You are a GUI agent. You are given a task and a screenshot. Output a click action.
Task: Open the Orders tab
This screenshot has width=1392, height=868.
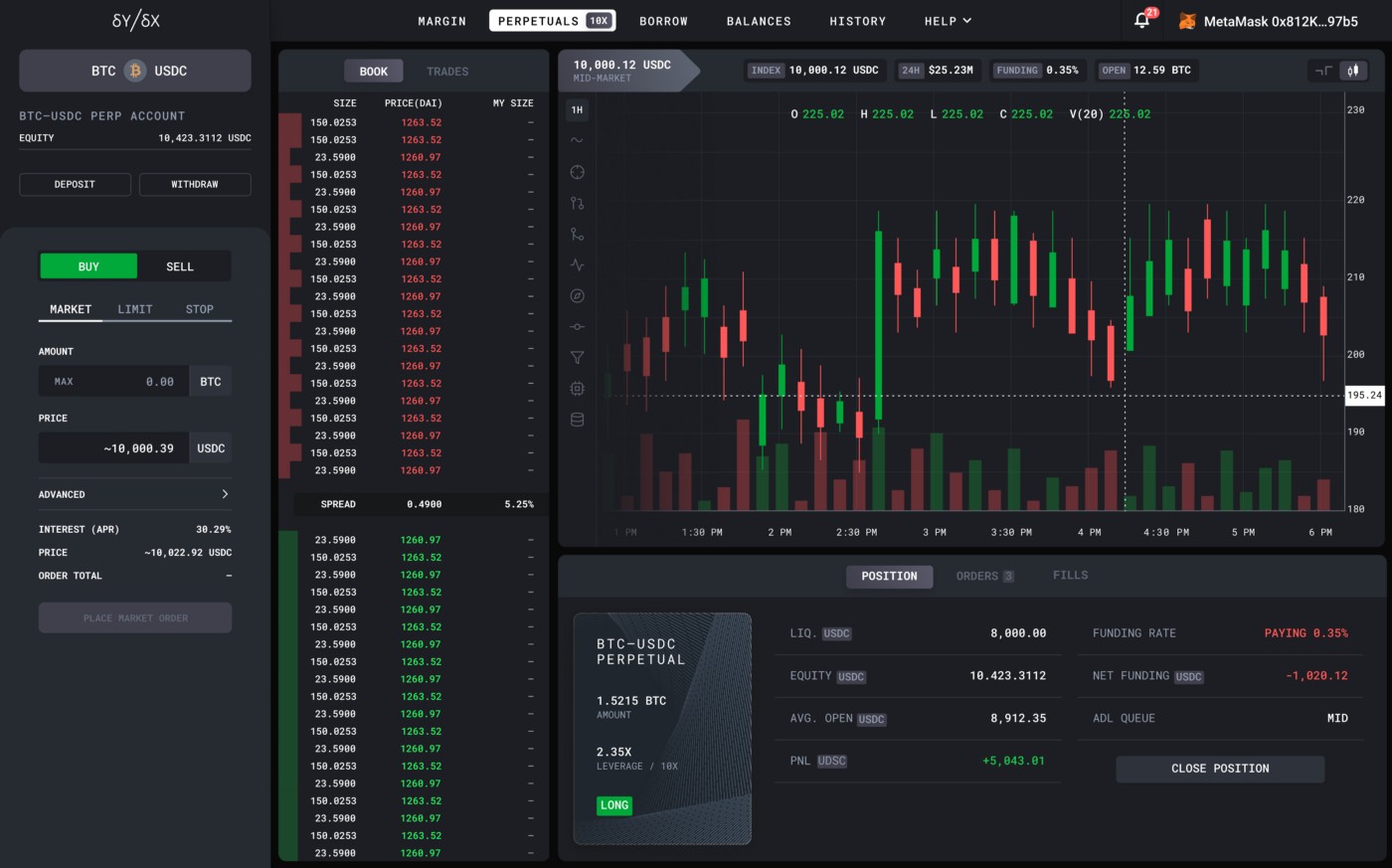[x=984, y=576]
